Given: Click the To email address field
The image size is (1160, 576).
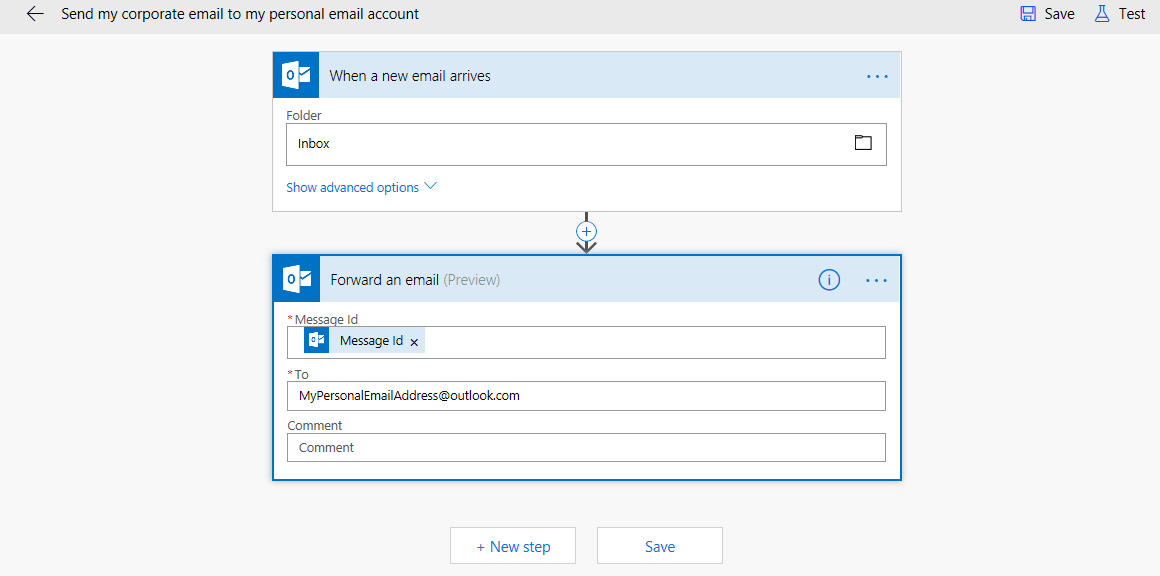Looking at the screenshot, I should click(x=586, y=396).
